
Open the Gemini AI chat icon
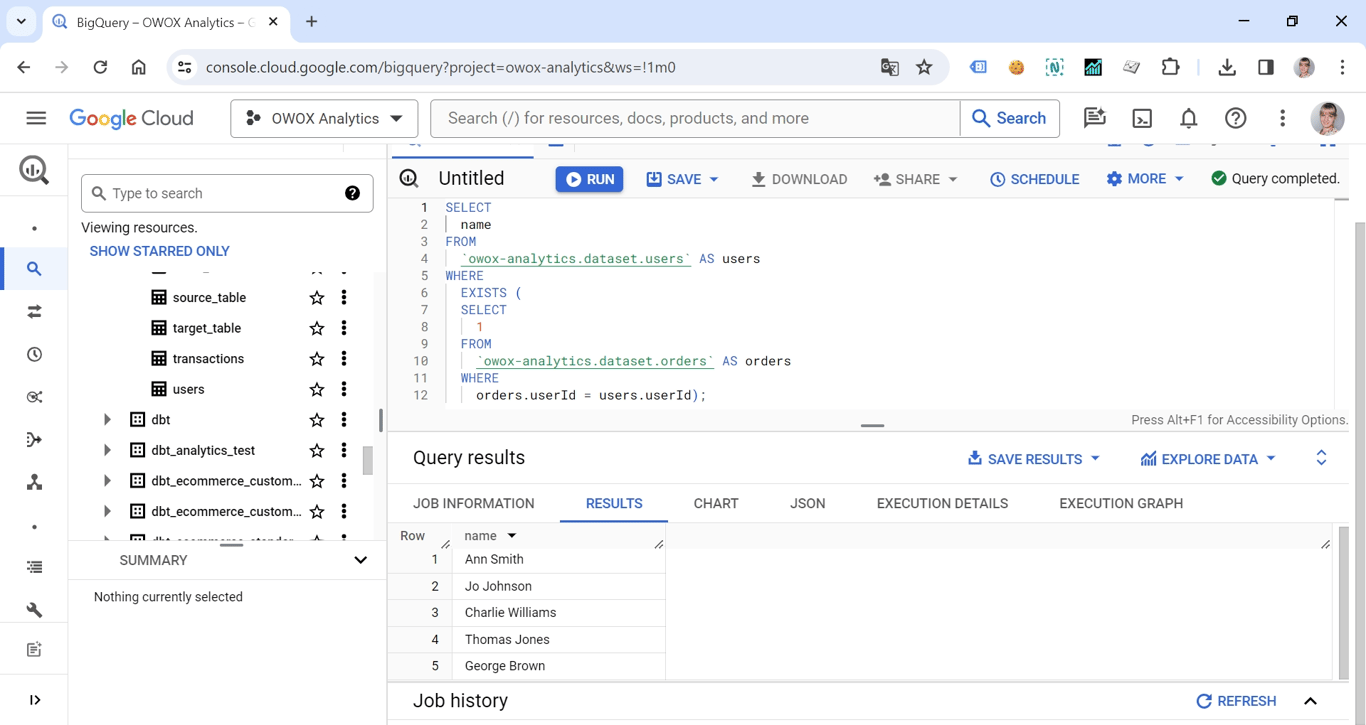1095,118
